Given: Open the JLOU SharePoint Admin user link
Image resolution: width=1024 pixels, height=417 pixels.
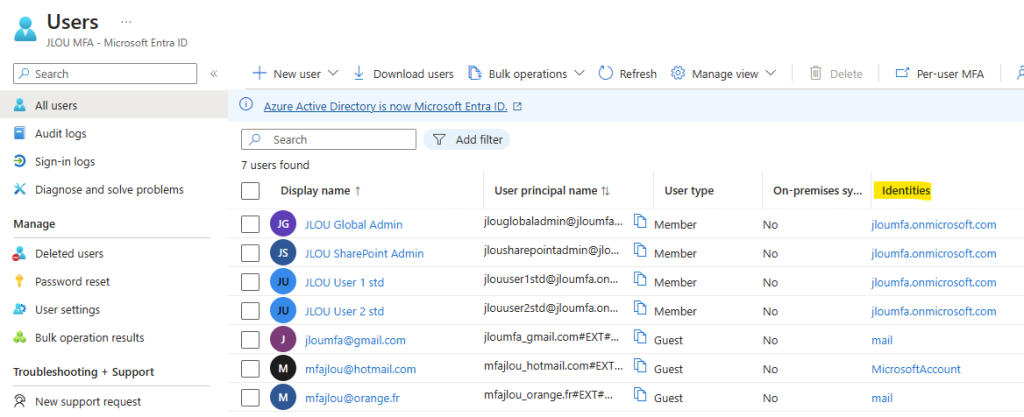Looking at the screenshot, I should click(364, 253).
